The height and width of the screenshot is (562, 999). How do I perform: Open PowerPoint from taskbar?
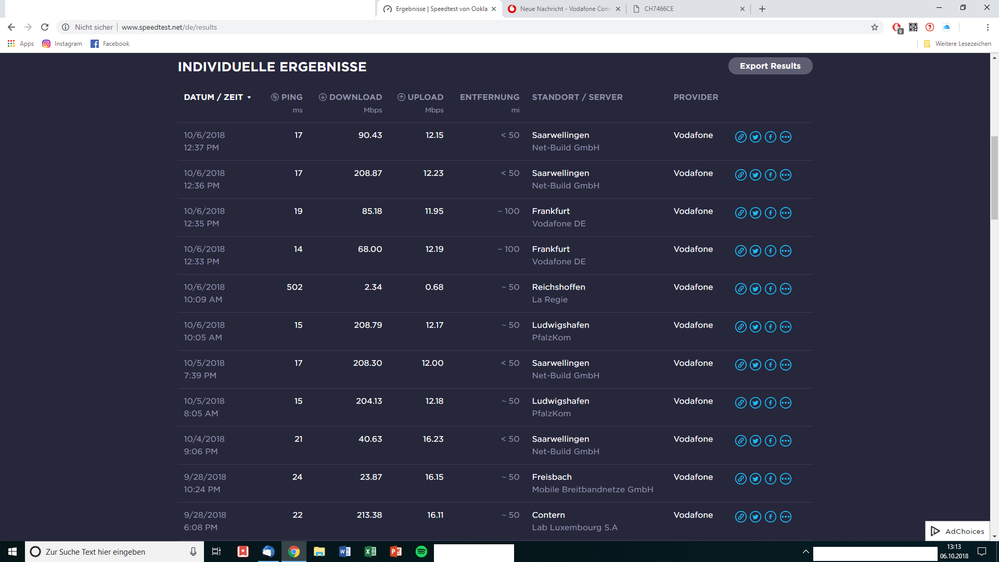396,552
